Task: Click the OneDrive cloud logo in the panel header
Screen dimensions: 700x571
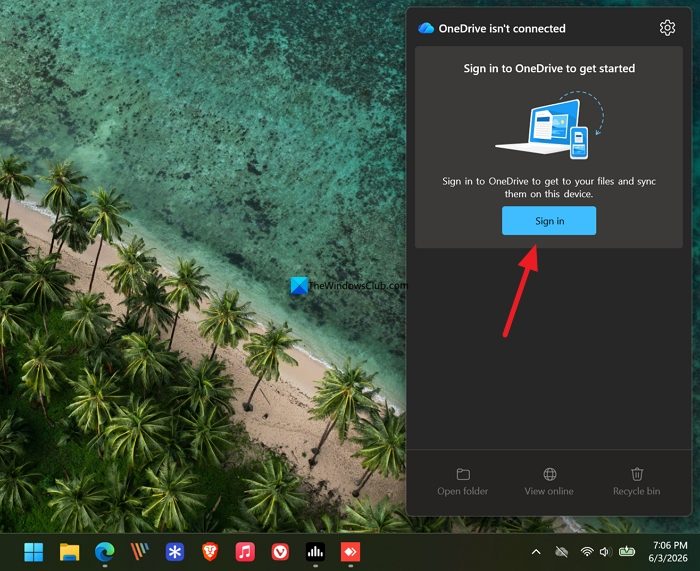Action: click(x=426, y=28)
